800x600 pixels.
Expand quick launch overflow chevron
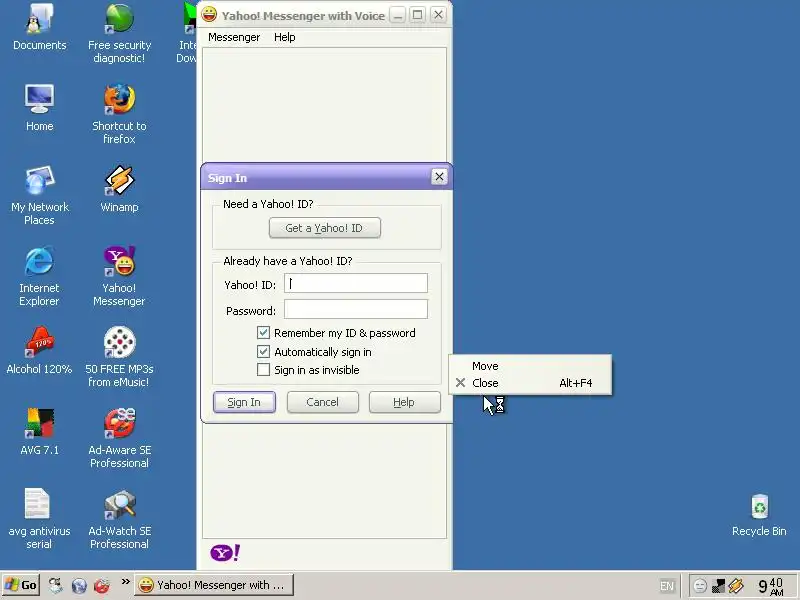pyautogui.click(x=125, y=581)
